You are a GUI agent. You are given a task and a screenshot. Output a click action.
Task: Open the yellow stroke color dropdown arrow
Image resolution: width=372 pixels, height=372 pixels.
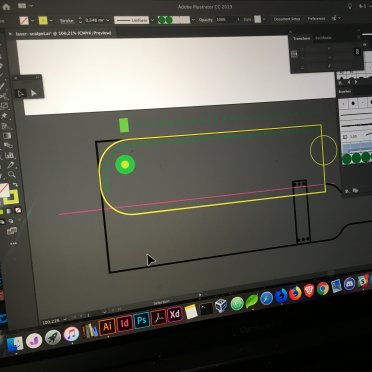coord(51,21)
